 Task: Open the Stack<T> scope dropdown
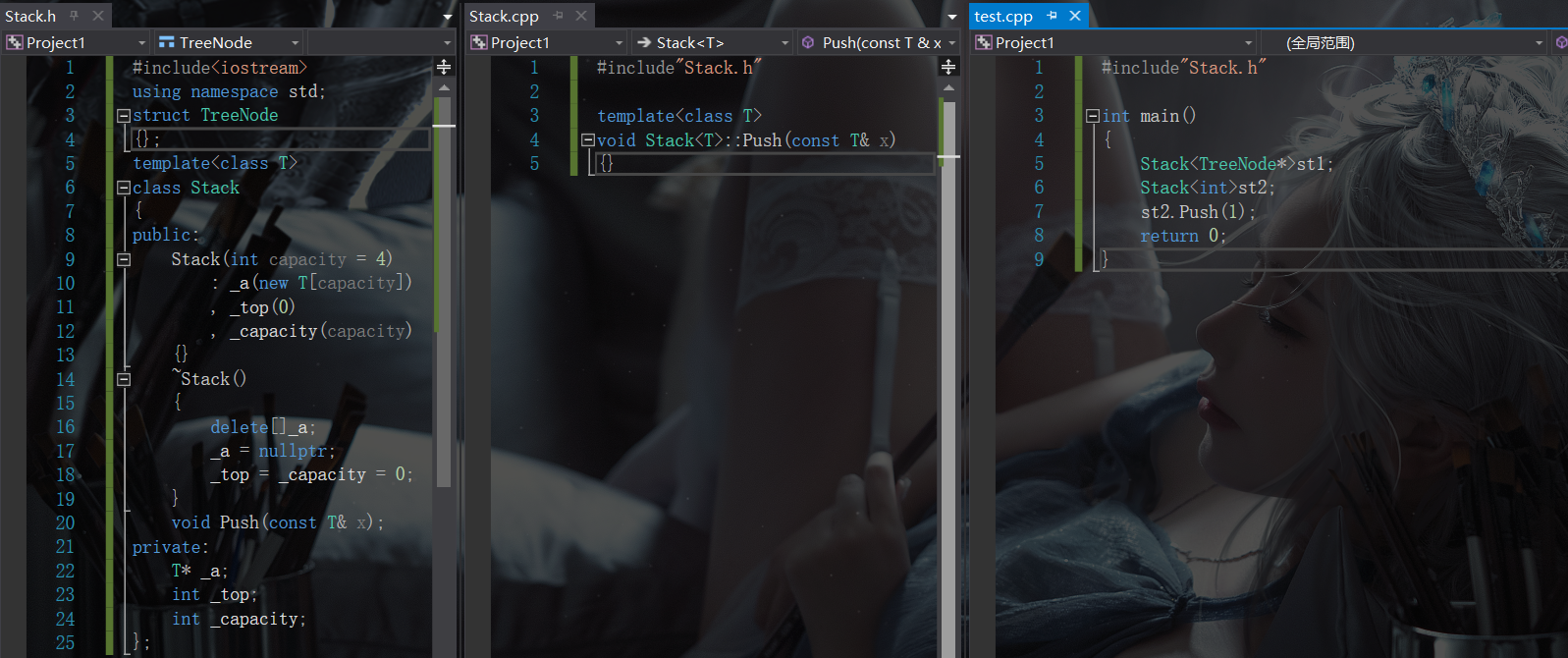(711, 42)
